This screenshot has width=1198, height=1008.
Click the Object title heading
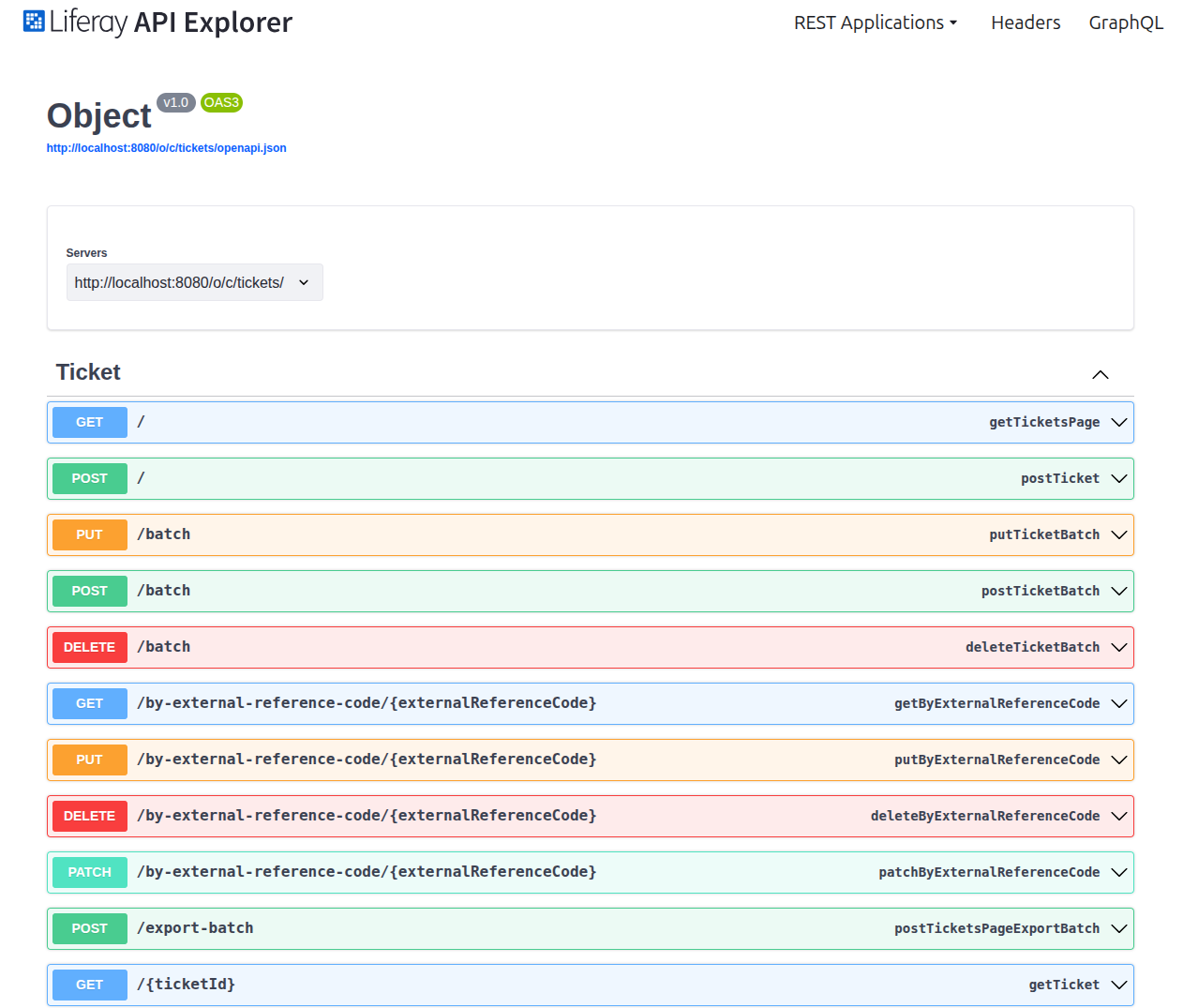[99, 116]
